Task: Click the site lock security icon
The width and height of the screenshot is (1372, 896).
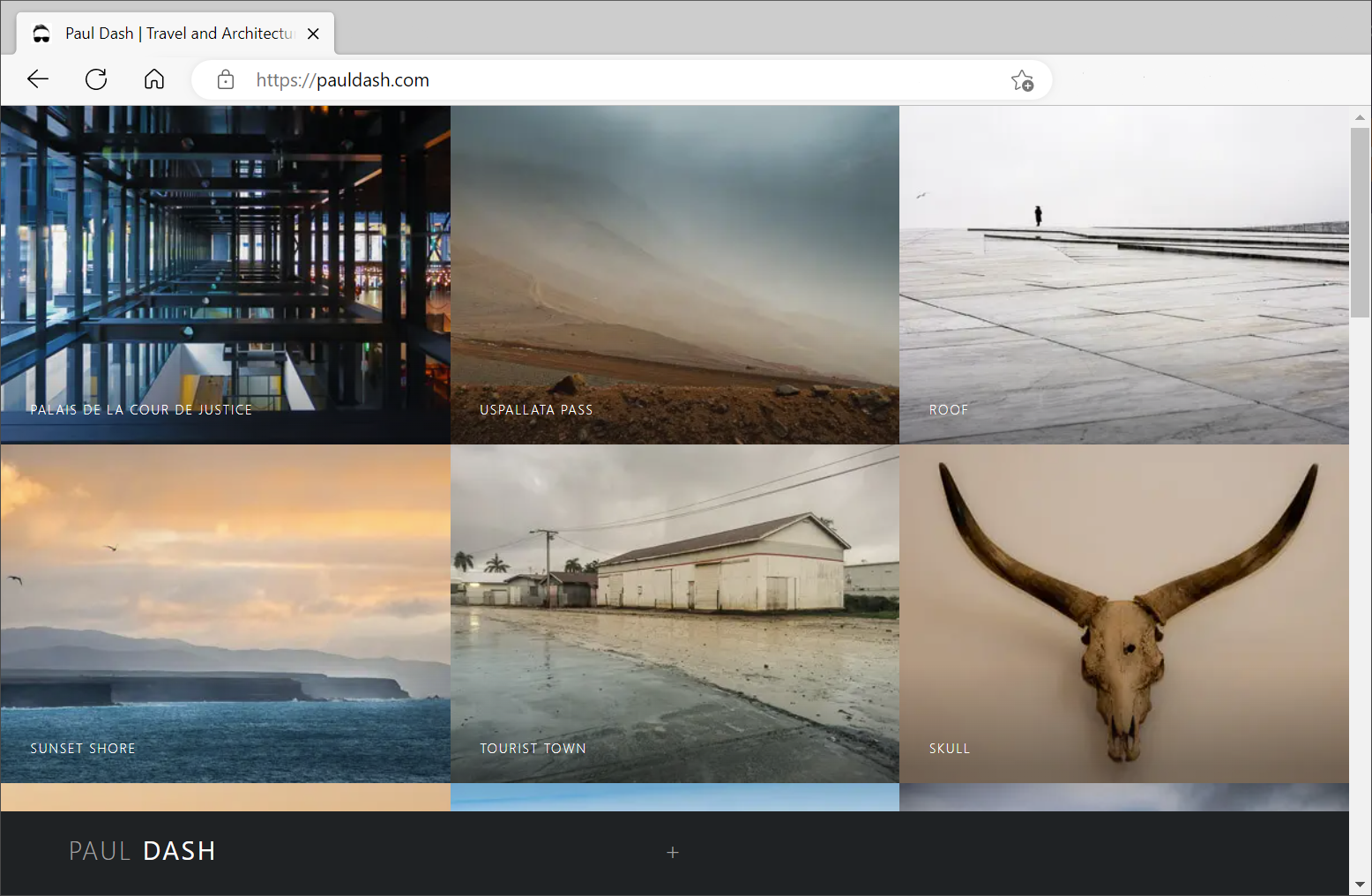Action: click(x=226, y=80)
